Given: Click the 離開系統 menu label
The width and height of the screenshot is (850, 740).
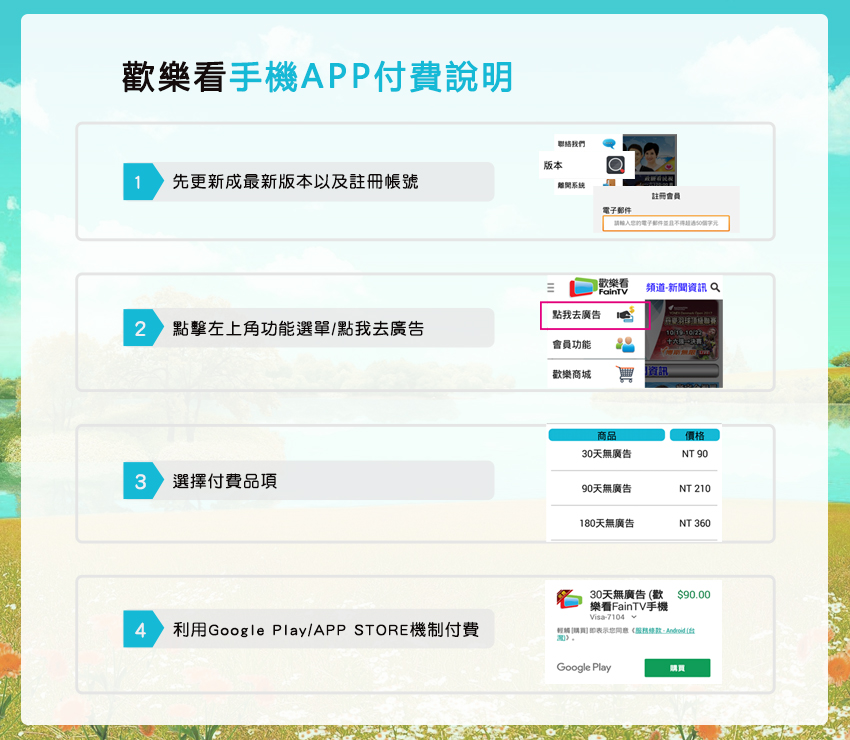Looking at the screenshot, I should pyautogui.click(x=571, y=185).
